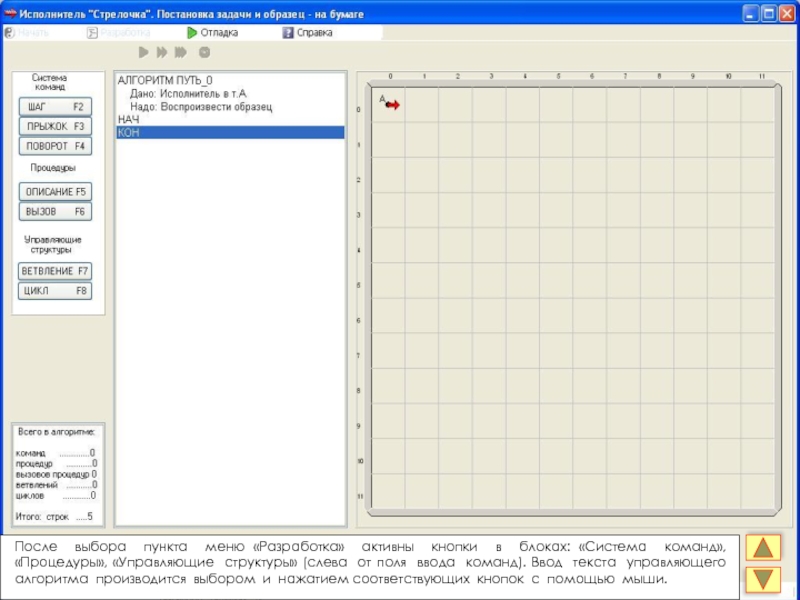The width and height of the screenshot is (800, 600).
Task: Click the red arrow performer at point A
Action: 392,105
